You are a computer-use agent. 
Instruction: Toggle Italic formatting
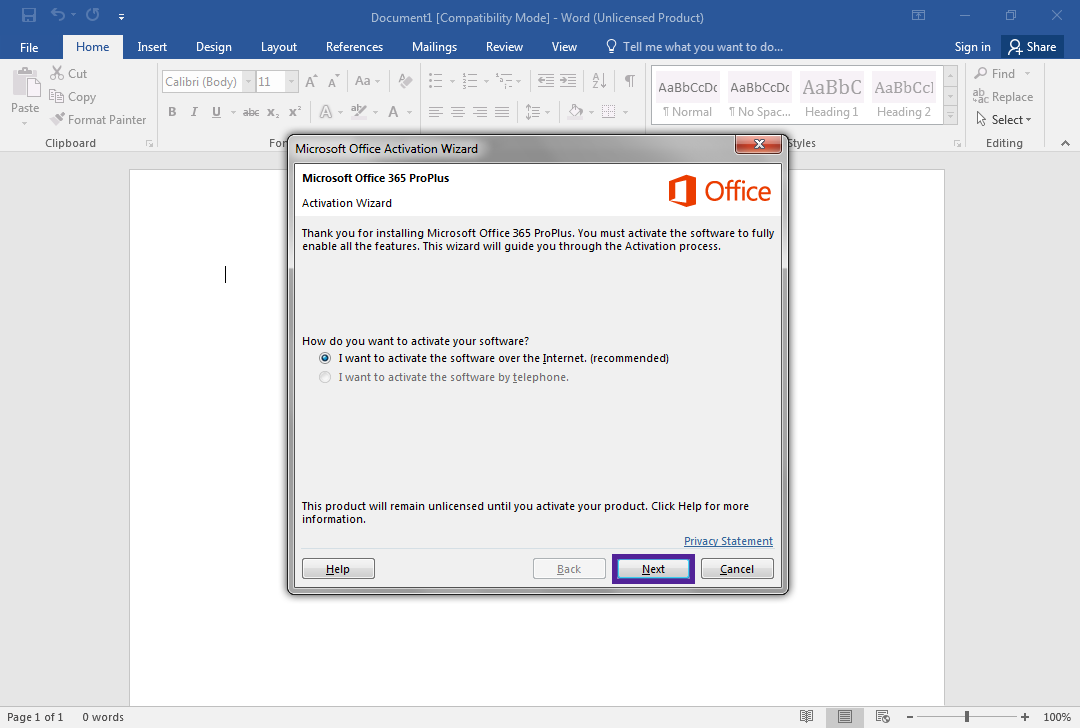(194, 112)
